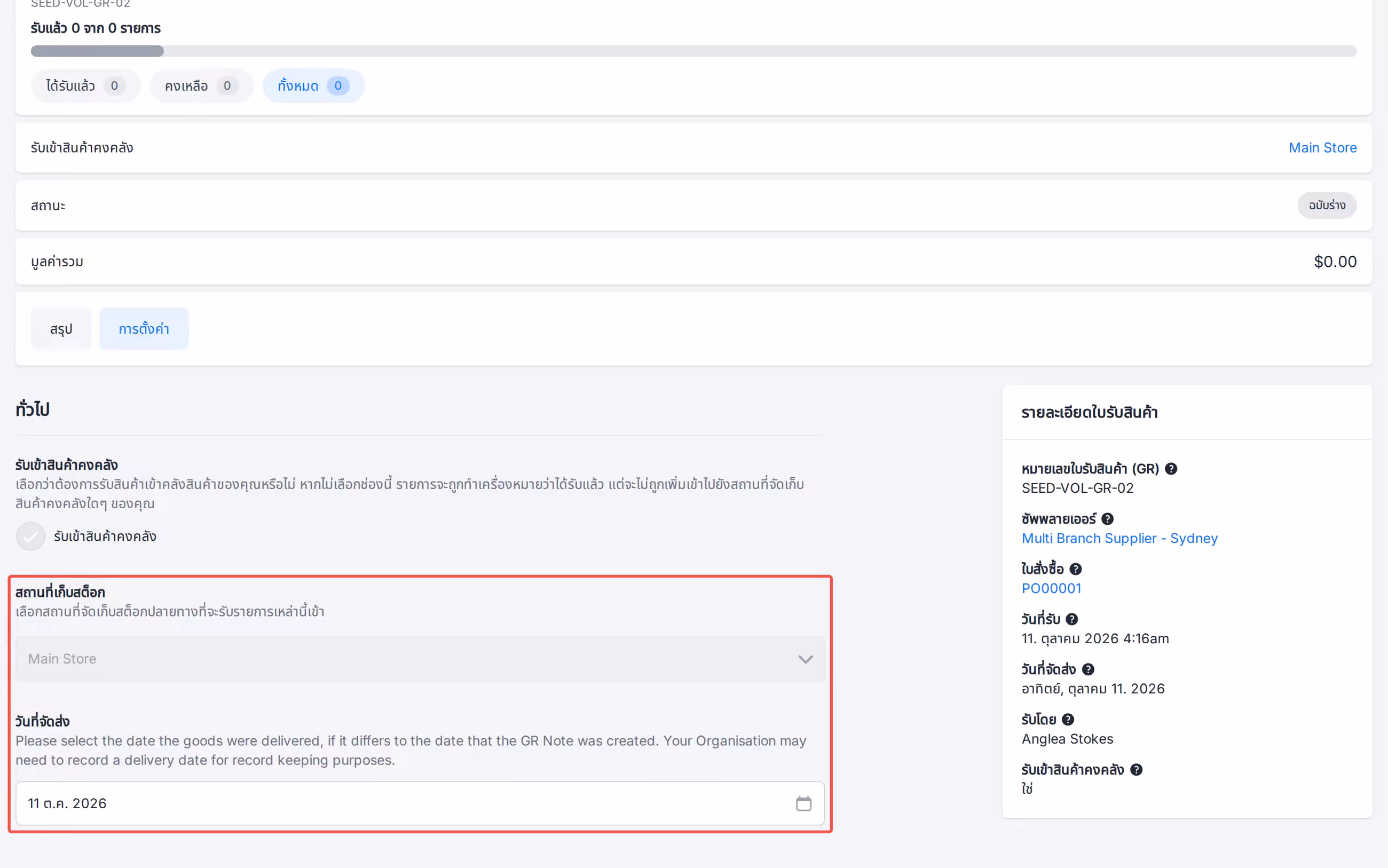
Task: Click the รายละเอียดใบรับสินค้า panel heading
Action: [1089, 412]
